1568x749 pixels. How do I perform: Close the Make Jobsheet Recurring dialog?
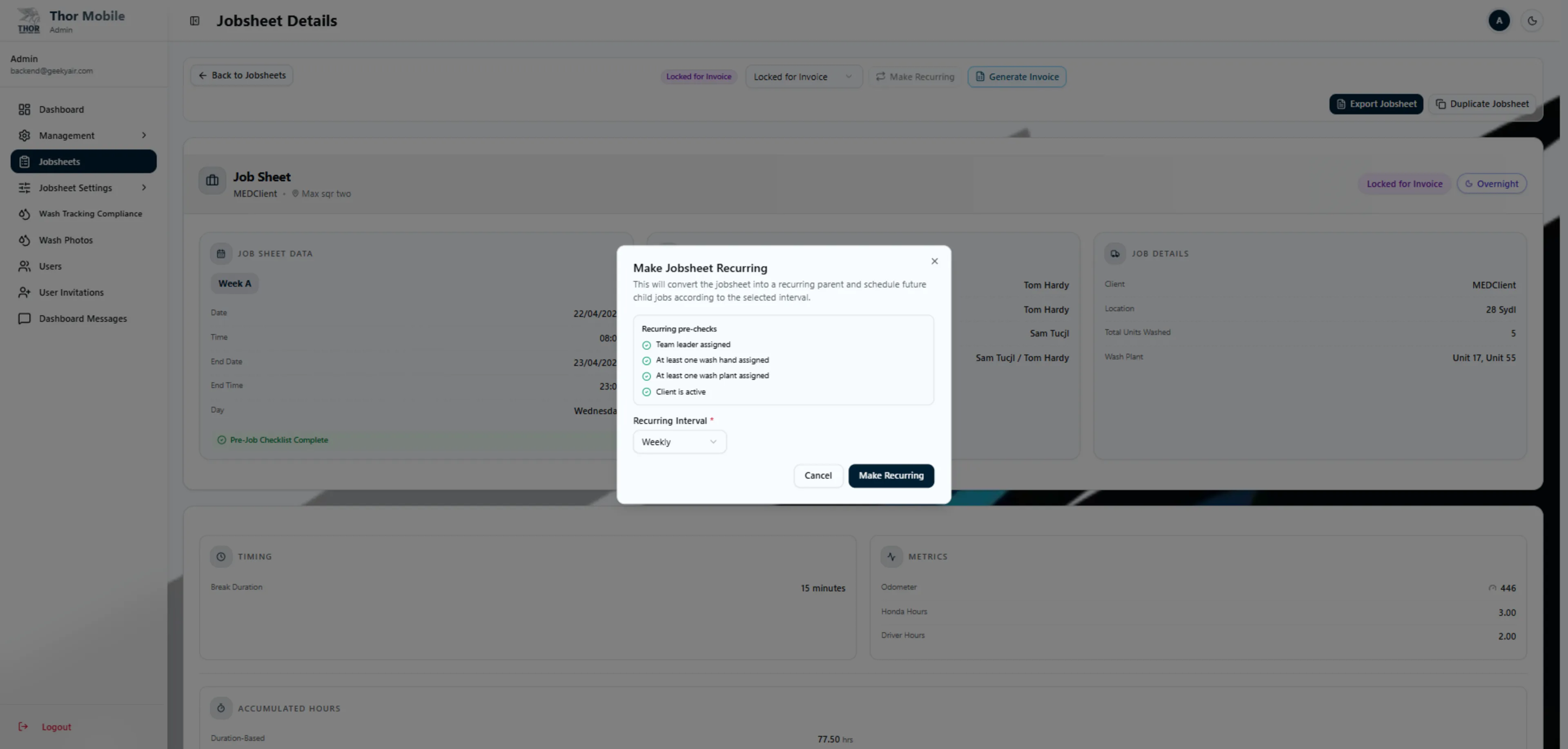tap(934, 261)
